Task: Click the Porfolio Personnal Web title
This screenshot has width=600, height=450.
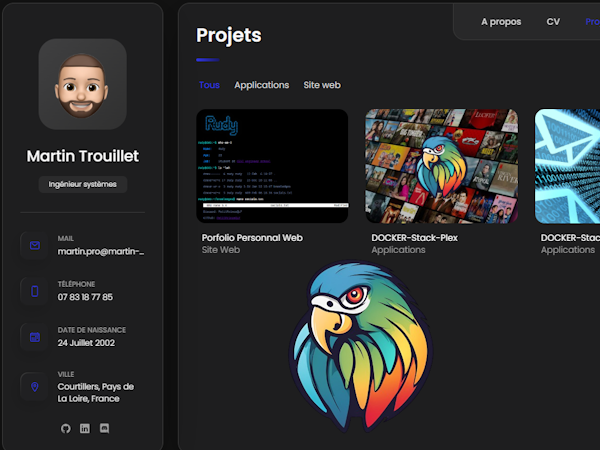Action: (x=252, y=238)
